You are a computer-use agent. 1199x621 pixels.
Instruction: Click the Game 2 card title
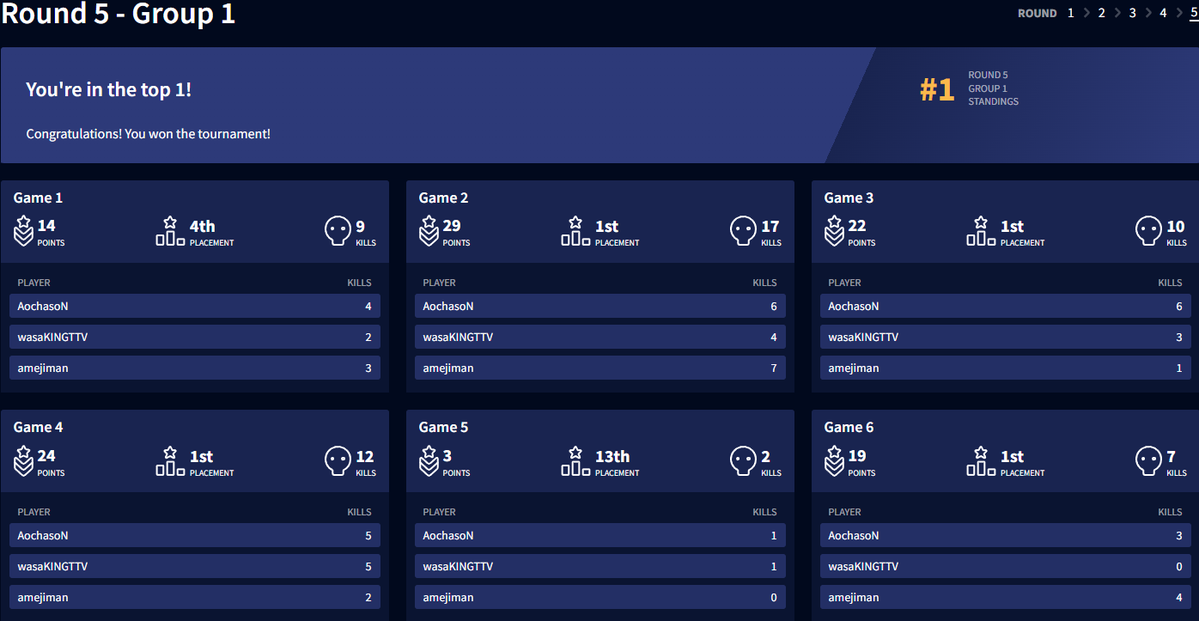pos(444,198)
